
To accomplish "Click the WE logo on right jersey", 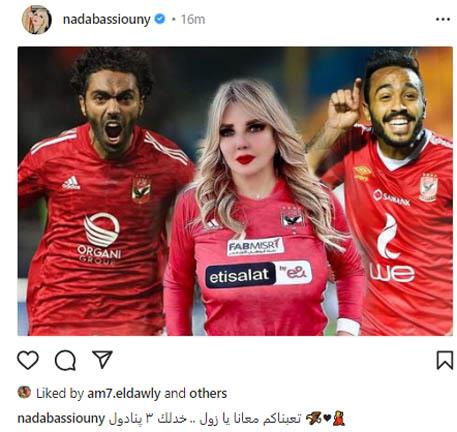I will pos(392,273).
